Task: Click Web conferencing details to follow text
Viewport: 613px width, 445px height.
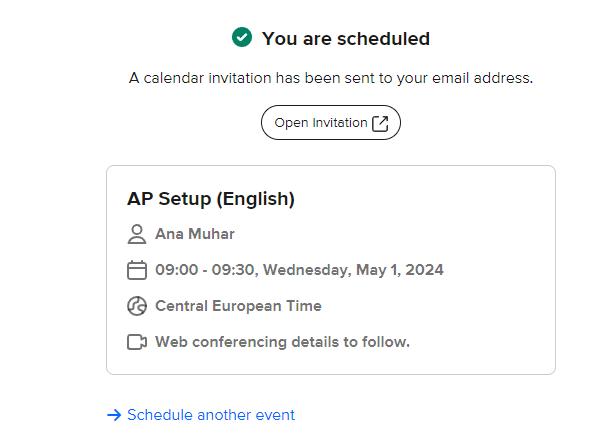Action: coord(282,342)
